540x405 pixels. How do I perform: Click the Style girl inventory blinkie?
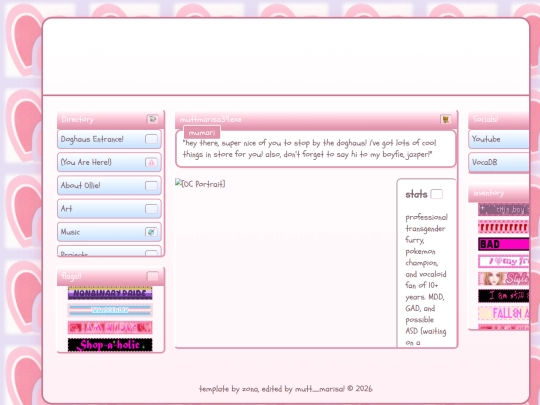point(503,279)
